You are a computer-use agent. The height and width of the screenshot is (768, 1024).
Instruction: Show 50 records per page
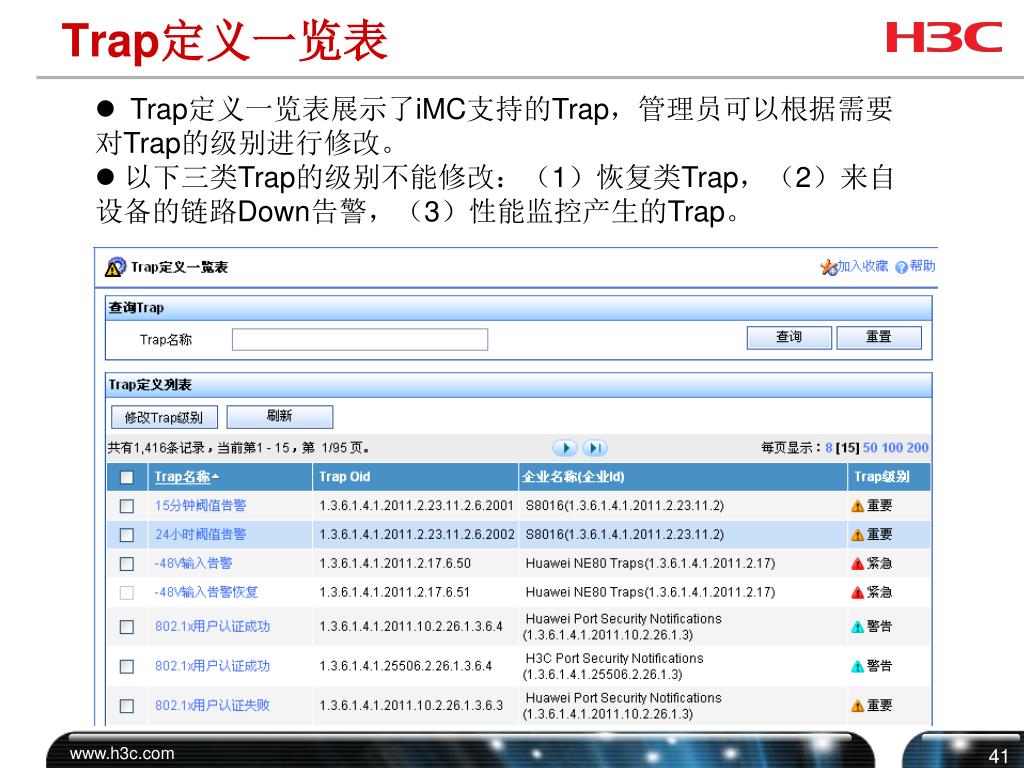871,448
